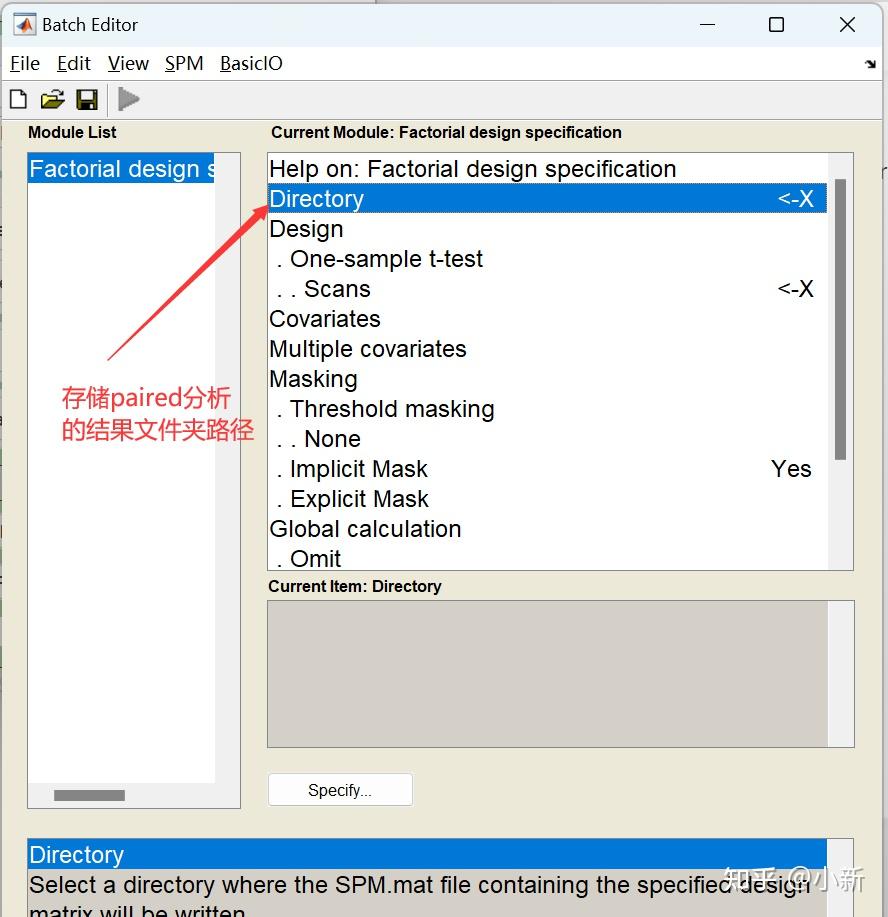Open the View menu
The height and width of the screenshot is (917, 888).
pyautogui.click(x=128, y=63)
